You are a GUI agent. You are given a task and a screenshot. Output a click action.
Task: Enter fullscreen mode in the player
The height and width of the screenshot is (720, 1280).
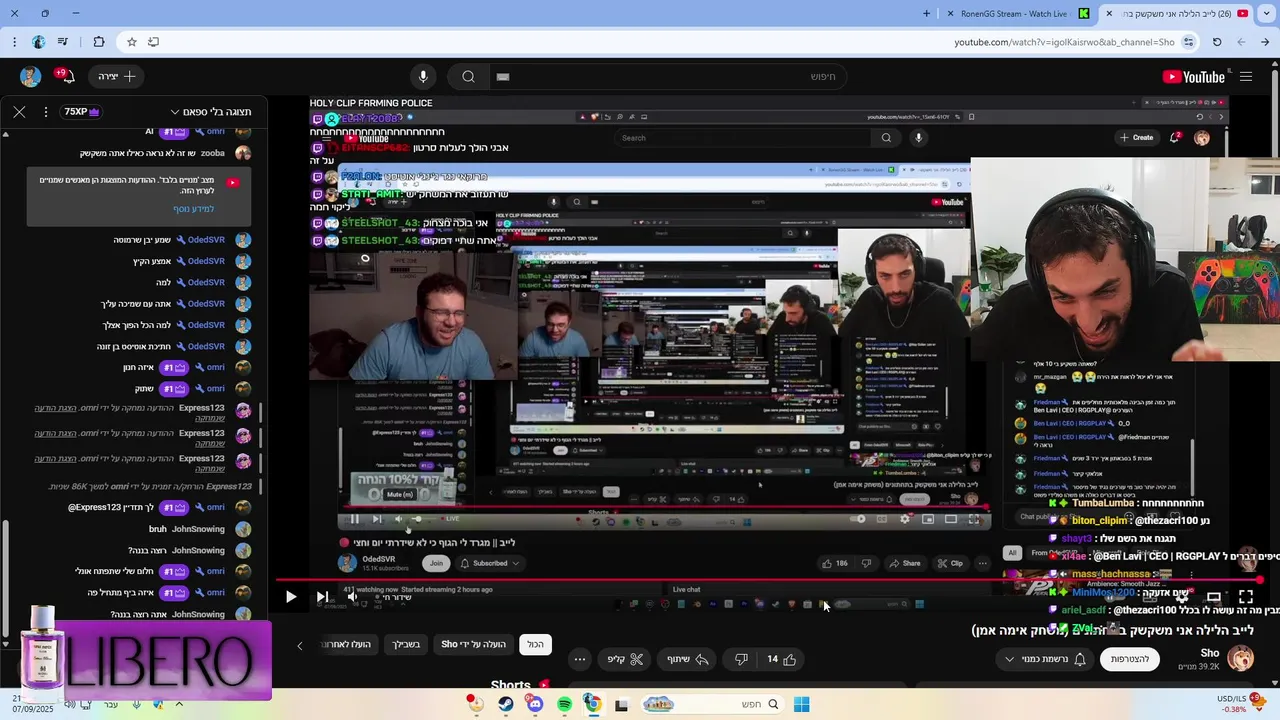coord(1245,597)
